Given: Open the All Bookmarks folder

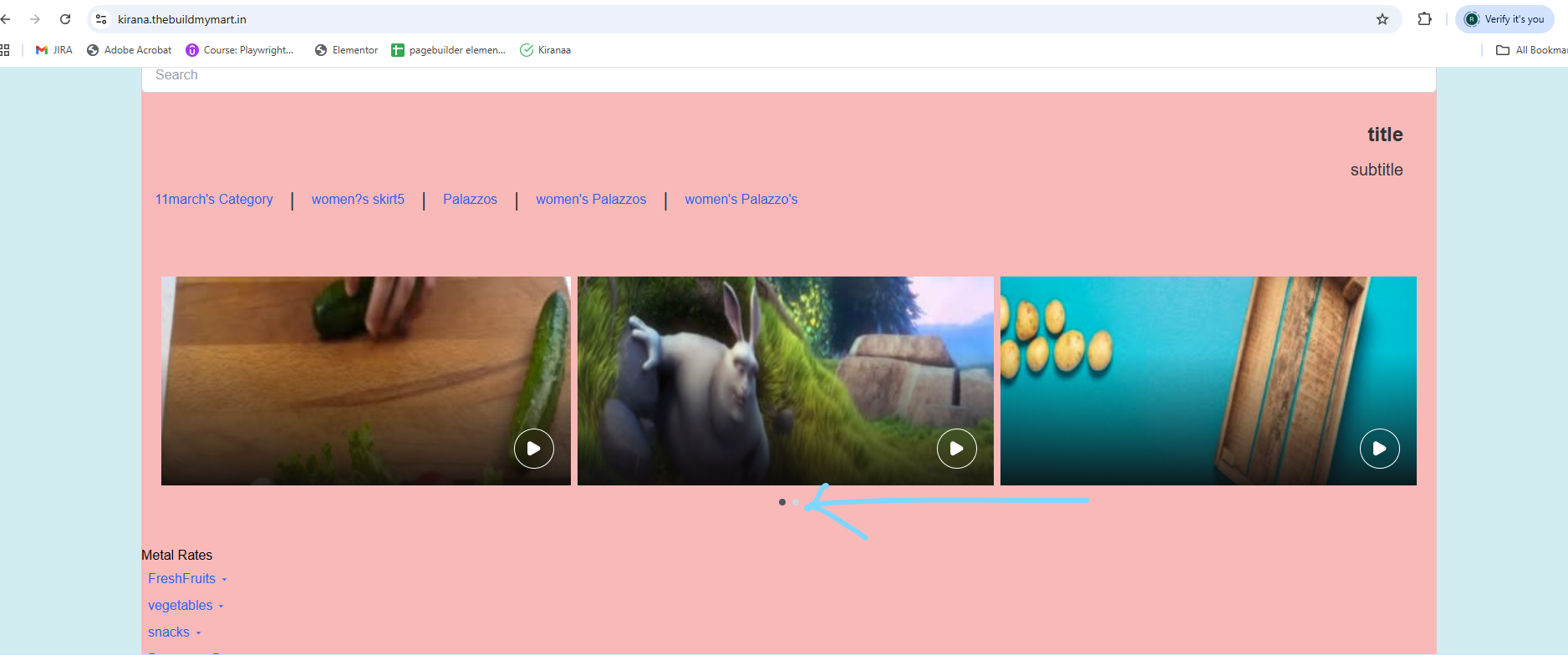Looking at the screenshot, I should (1531, 50).
